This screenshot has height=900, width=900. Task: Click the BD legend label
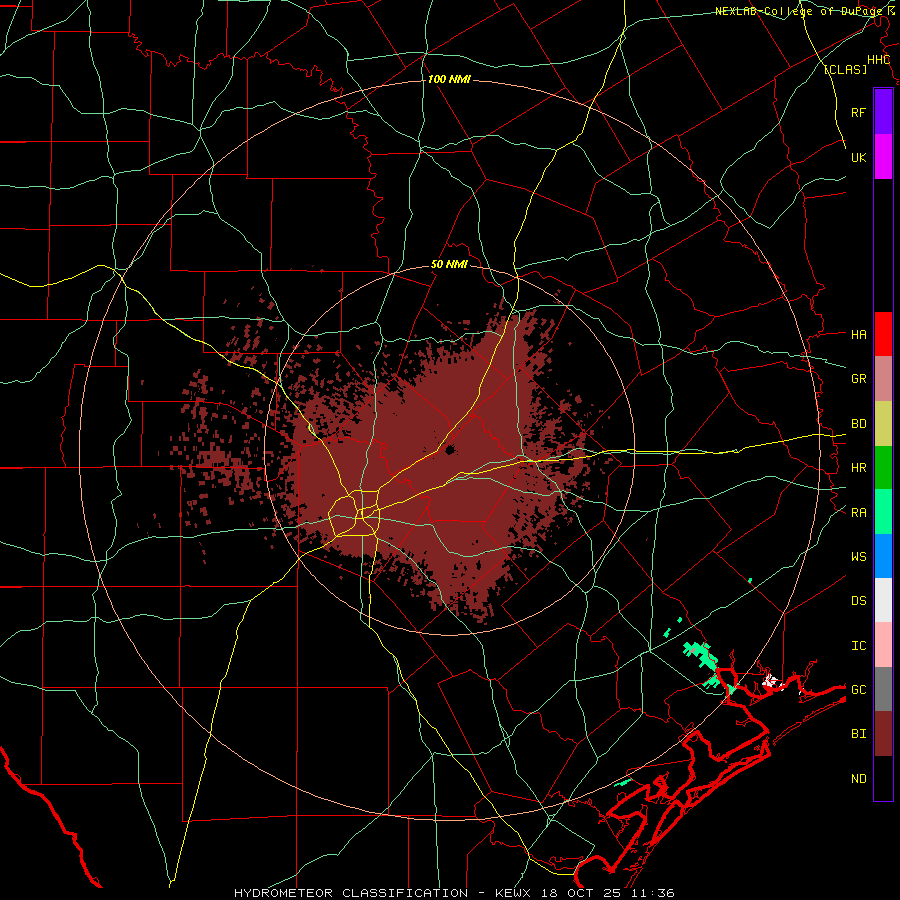click(858, 424)
